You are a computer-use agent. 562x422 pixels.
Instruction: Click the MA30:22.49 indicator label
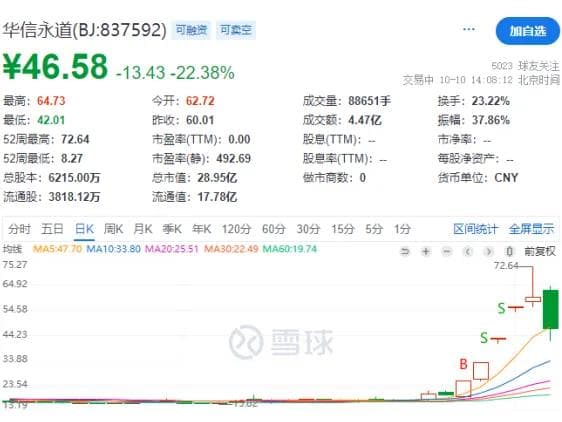tap(231, 248)
